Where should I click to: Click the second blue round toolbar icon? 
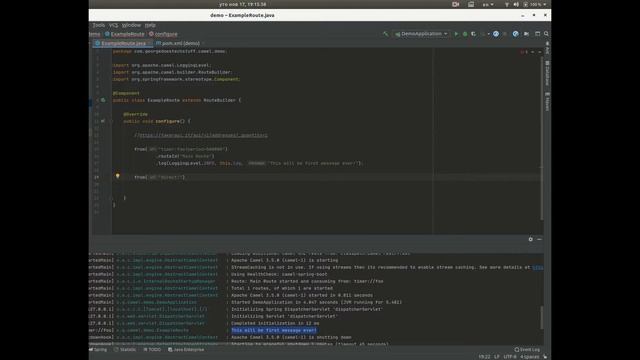516,34
